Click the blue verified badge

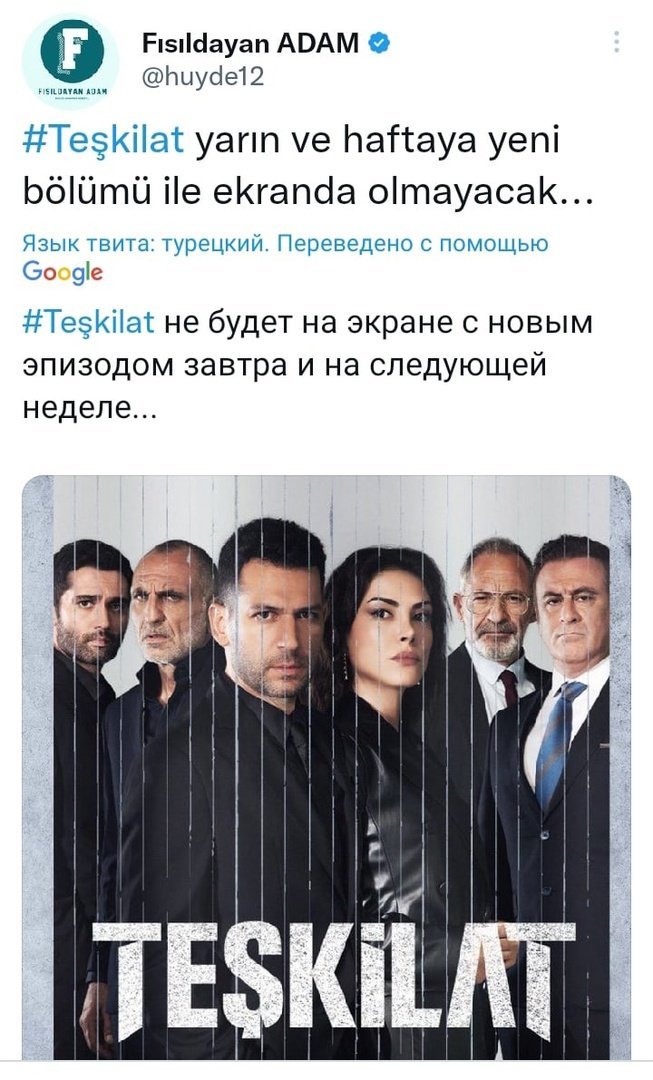380,43
